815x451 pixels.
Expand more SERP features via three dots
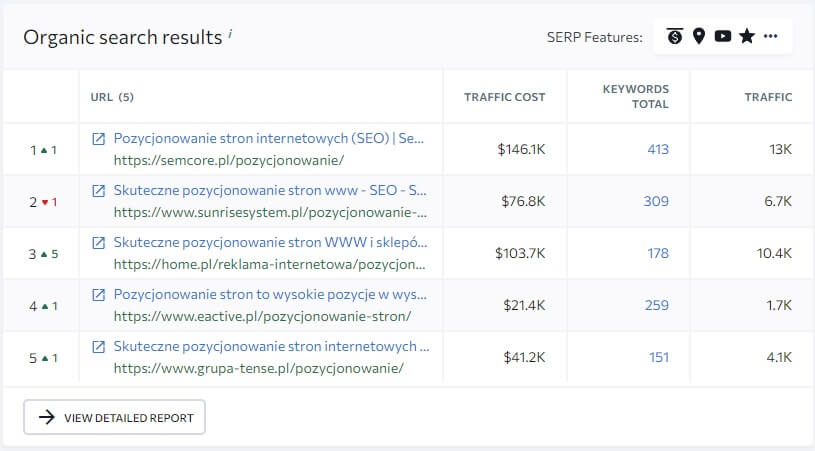click(770, 37)
